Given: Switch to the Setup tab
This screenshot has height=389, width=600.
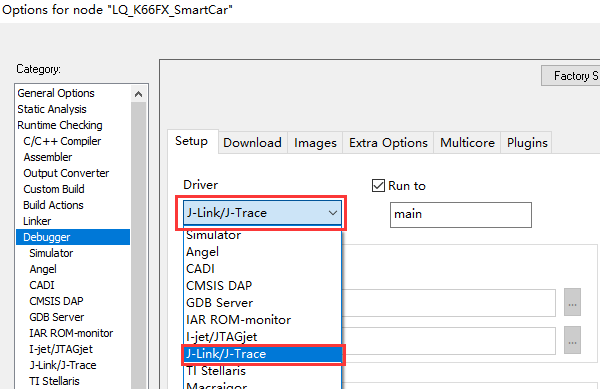Looking at the screenshot, I should pos(192,141).
